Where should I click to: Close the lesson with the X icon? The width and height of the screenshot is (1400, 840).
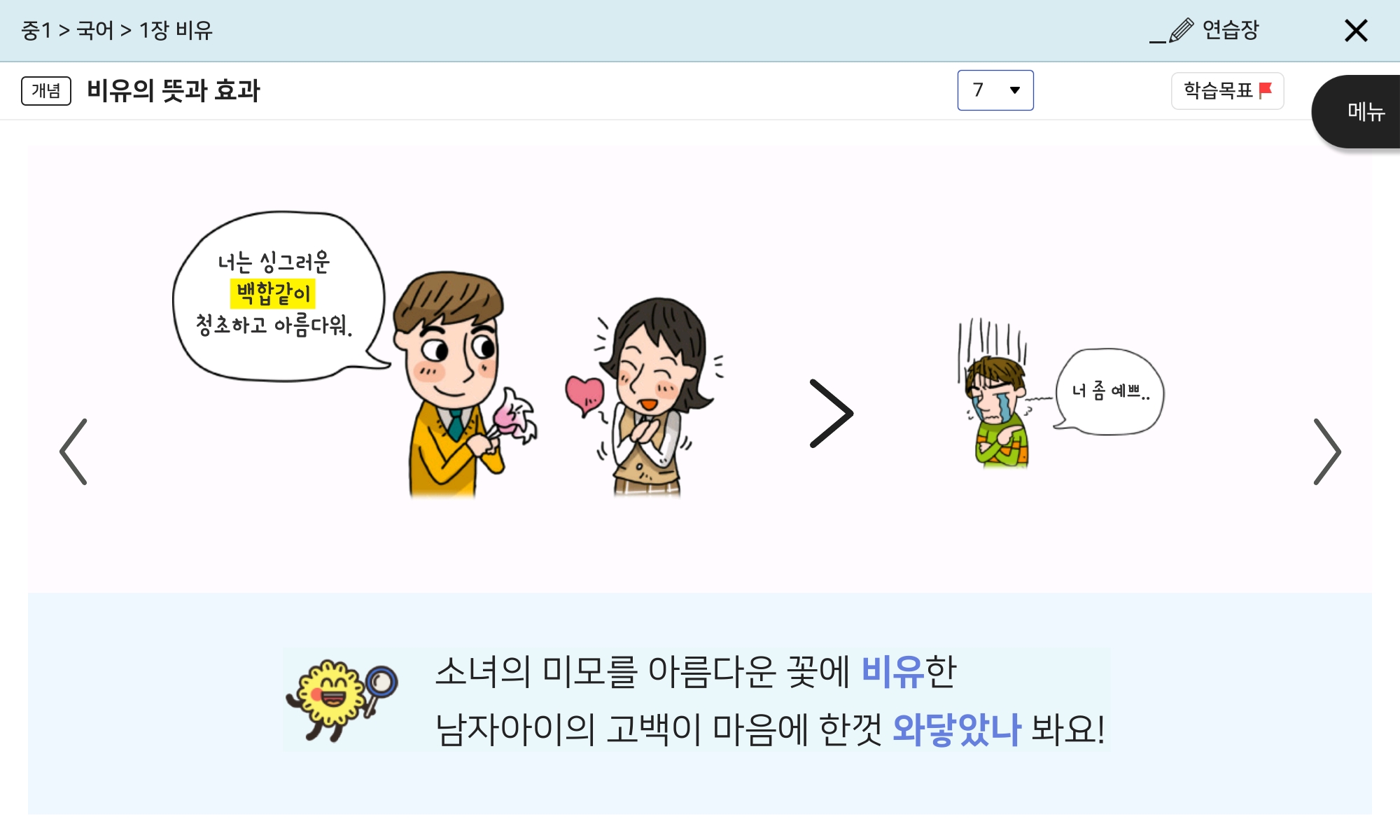point(1356,31)
